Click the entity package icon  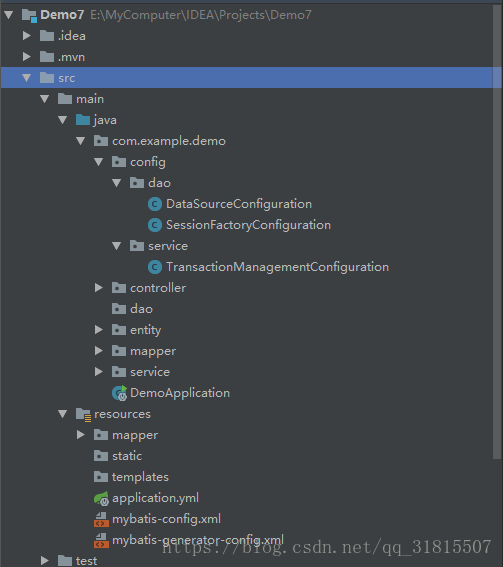(x=119, y=330)
